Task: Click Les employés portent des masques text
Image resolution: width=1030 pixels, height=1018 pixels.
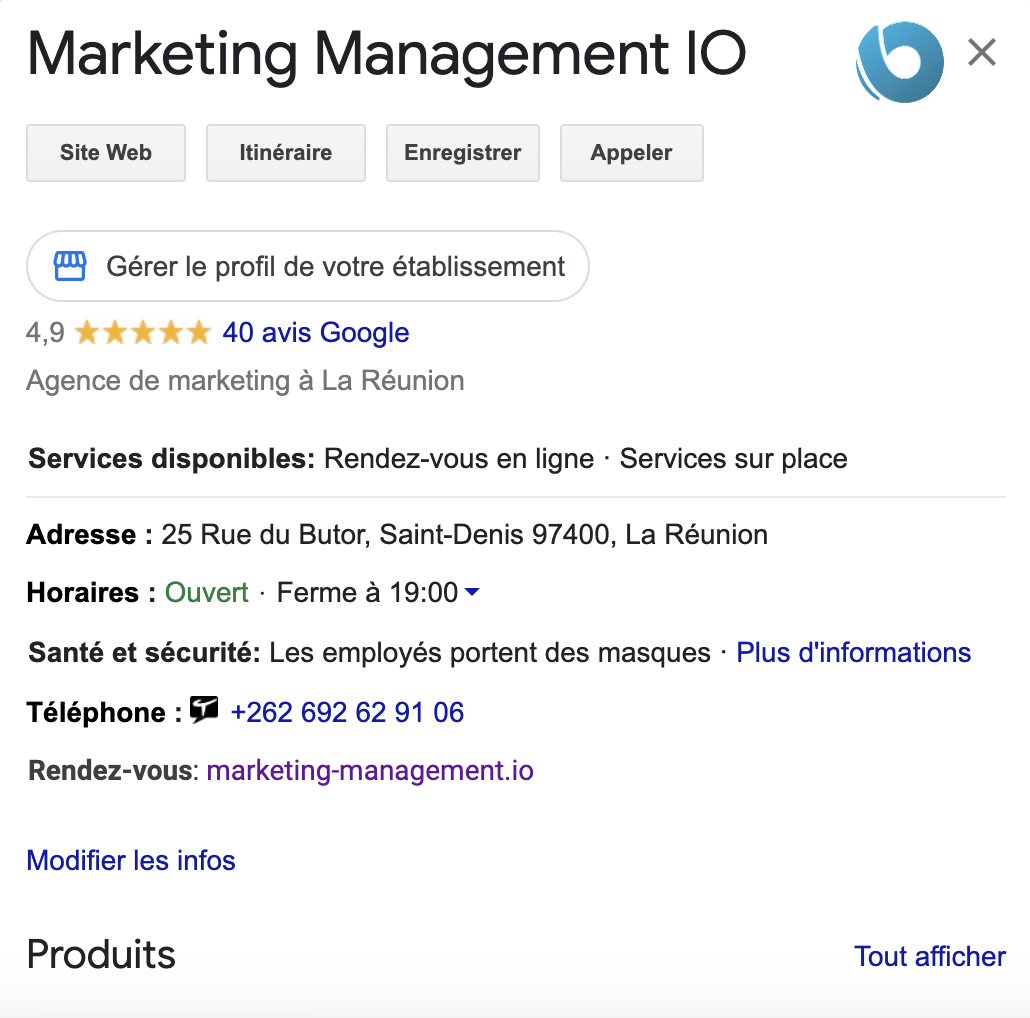Action: pos(489,653)
